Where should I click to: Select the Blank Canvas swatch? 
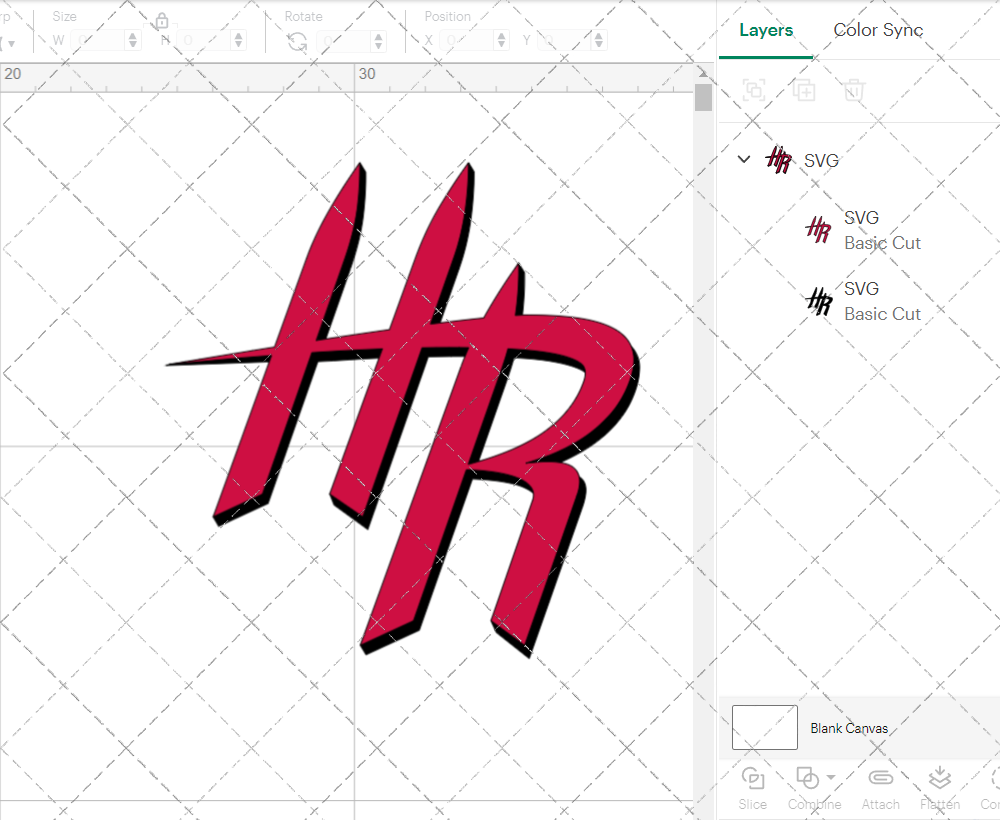765,728
